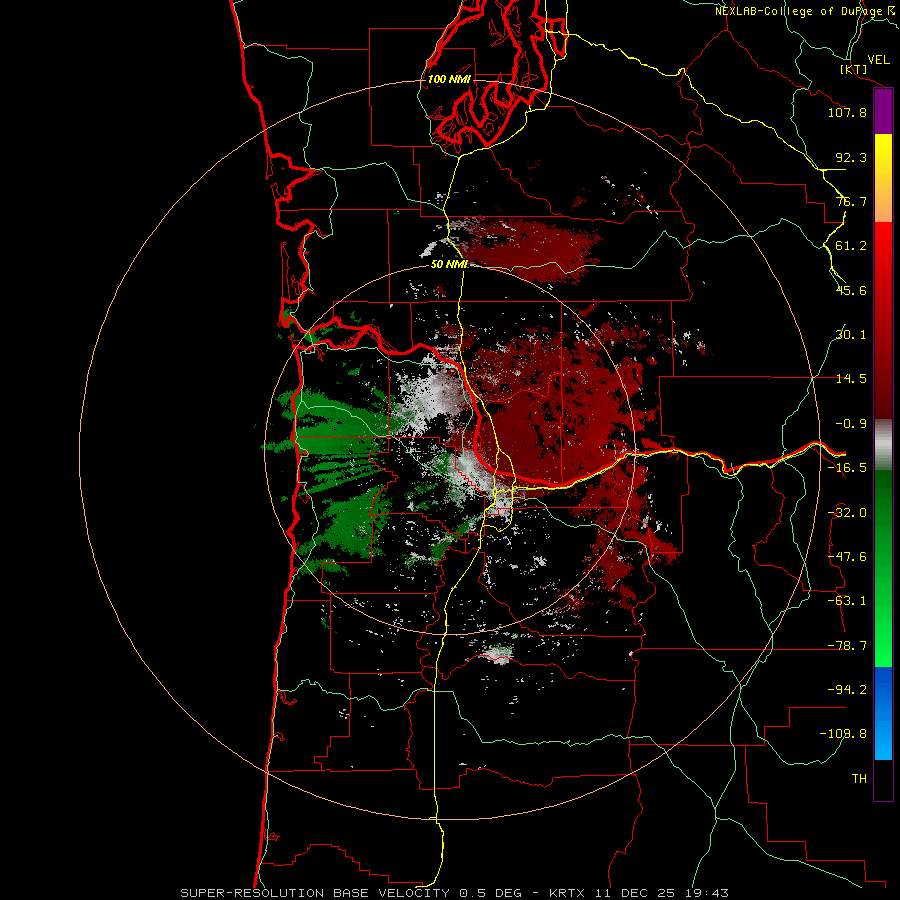Click the -47.6 velocity scale value
900x900 pixels.
(847, 557)
